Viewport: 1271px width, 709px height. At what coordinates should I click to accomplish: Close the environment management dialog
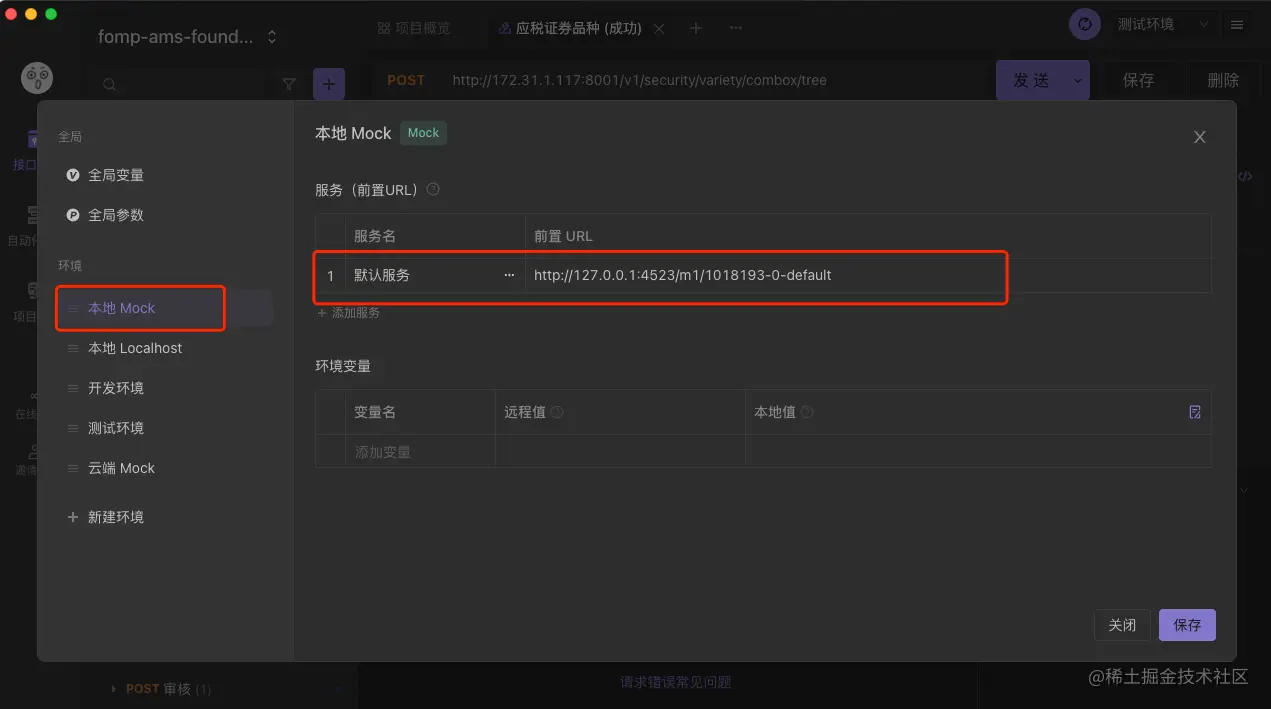[x=1200, y=137]
